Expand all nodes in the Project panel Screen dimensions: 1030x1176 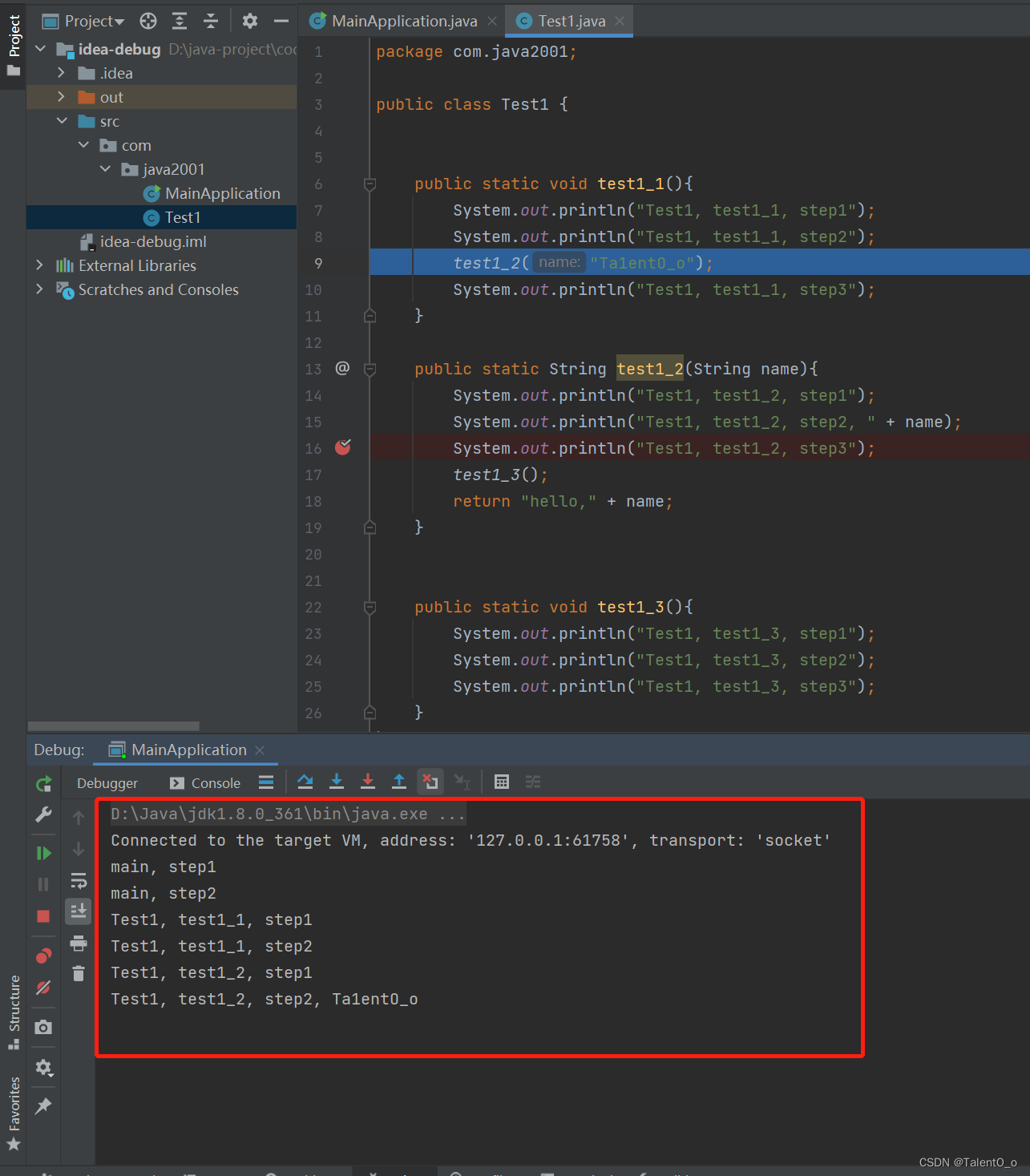point(180,21)
